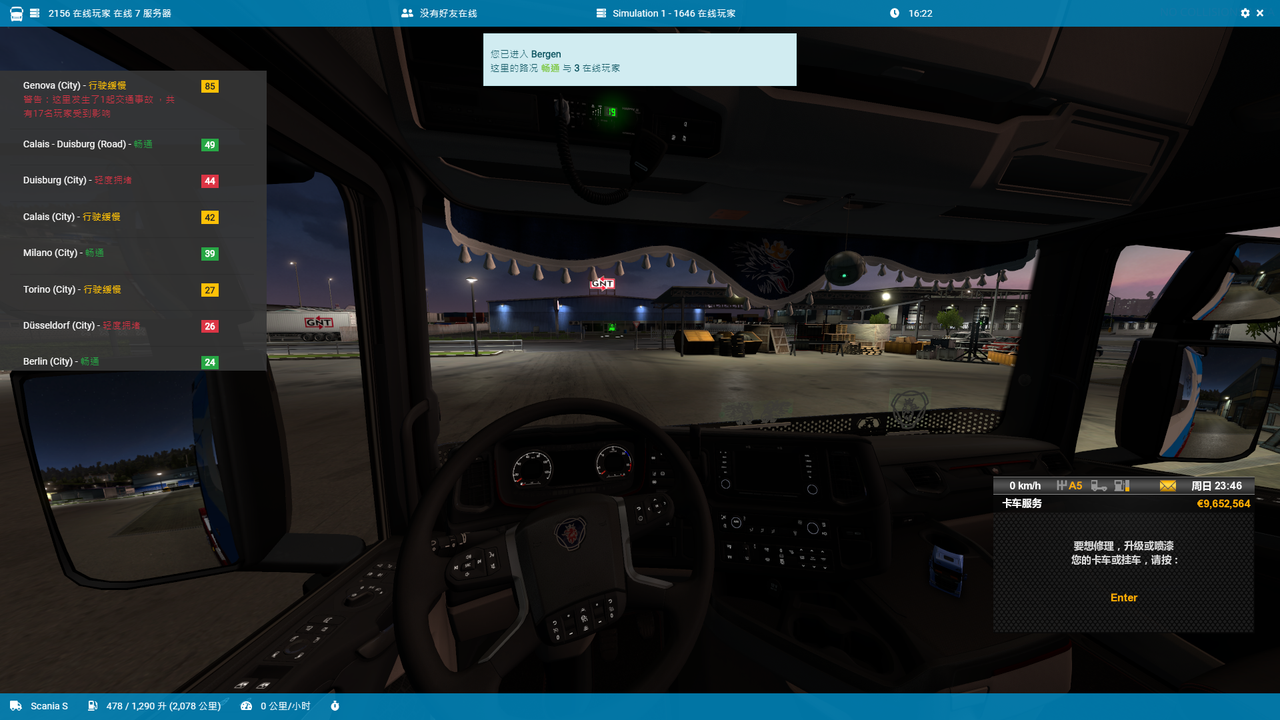Click the red 44 traffic badge
Image resolution: width=1280 pixels, height=720 pixels.
210,181
